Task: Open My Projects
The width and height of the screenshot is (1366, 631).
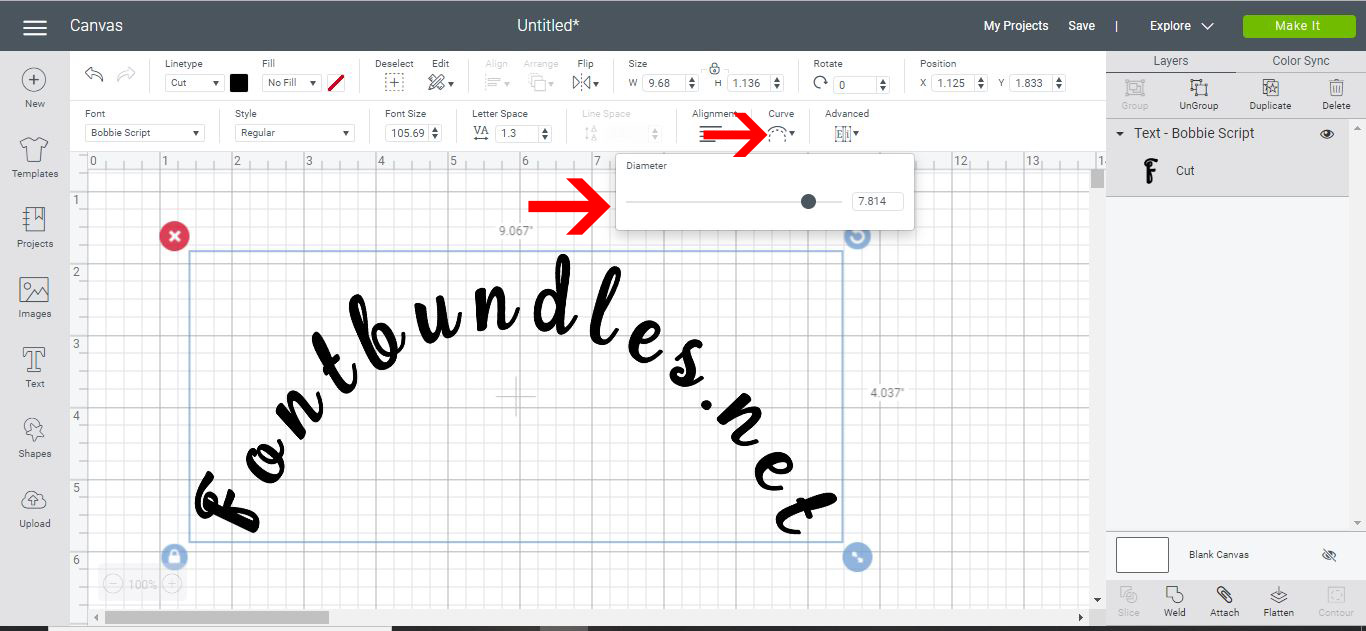Action: [x=1016, y=26]
